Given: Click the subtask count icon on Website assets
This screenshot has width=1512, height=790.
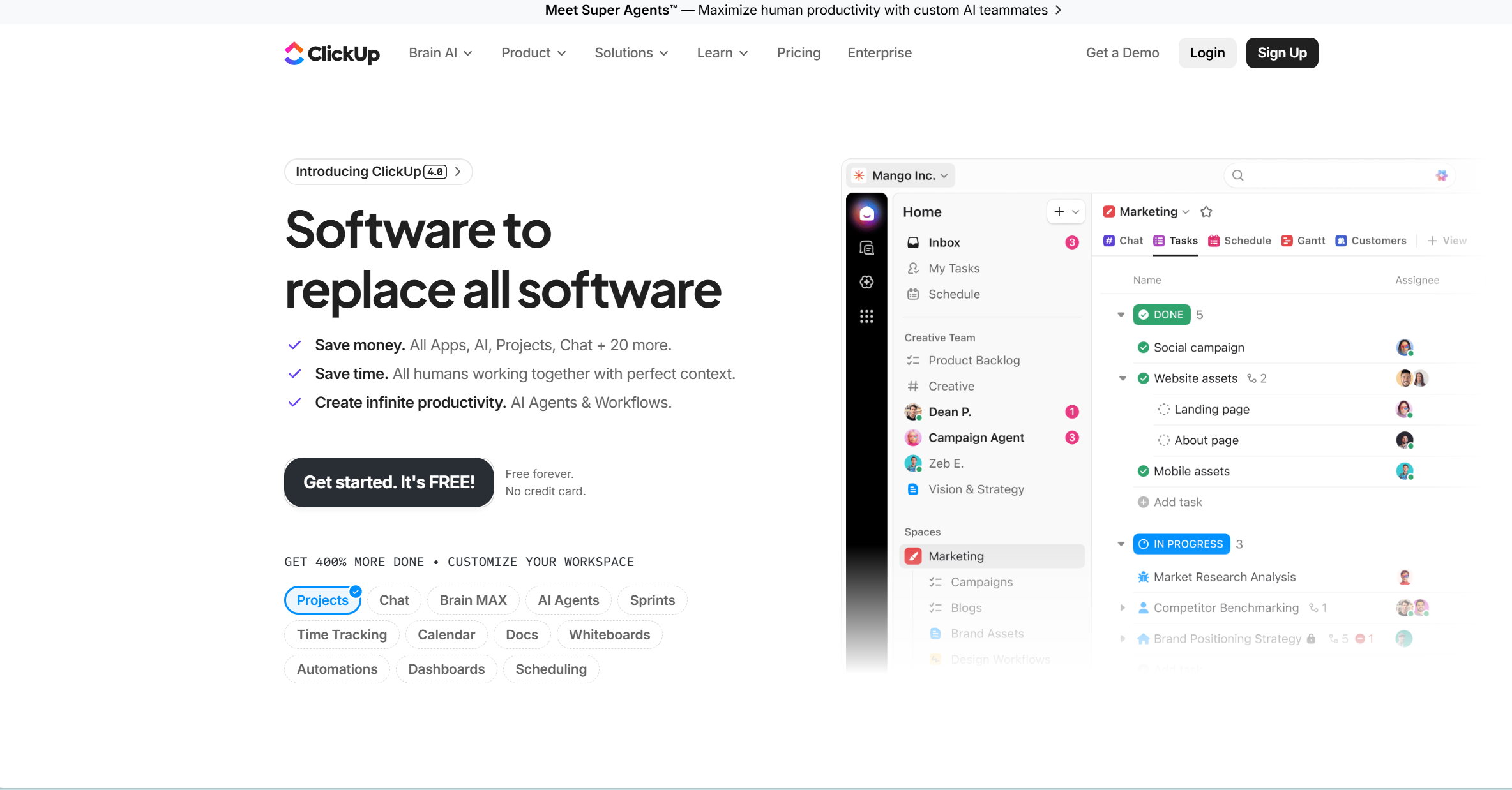Looking at the screenshot, I should pyautogui.click(x=1251, y=378).
